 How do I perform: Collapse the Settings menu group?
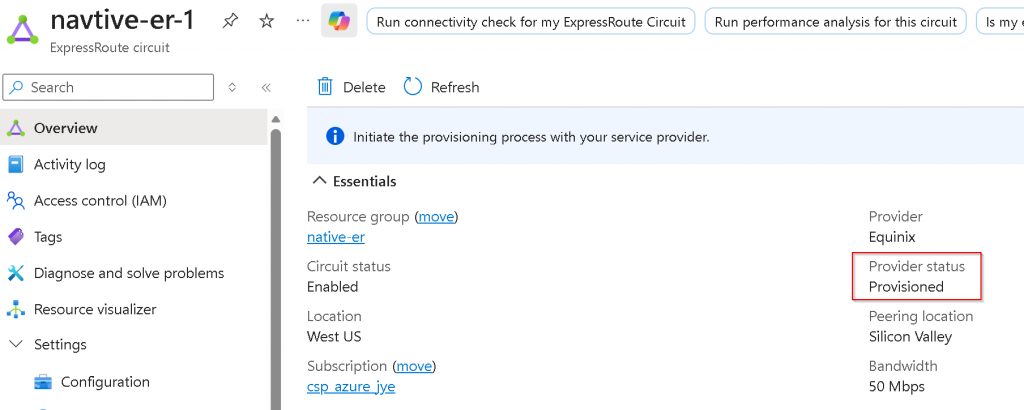16,344
